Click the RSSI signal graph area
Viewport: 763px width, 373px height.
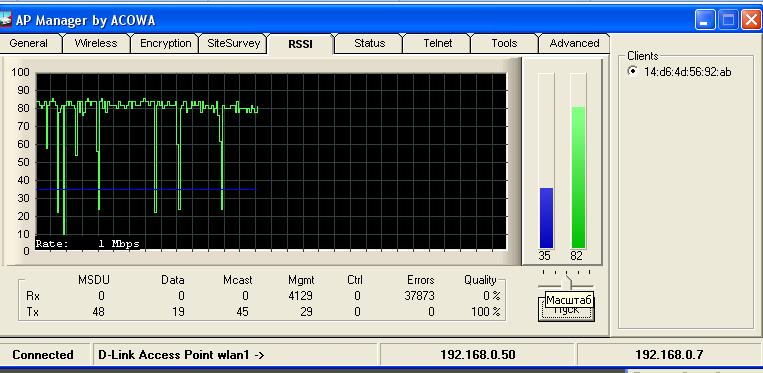(271, 161)
